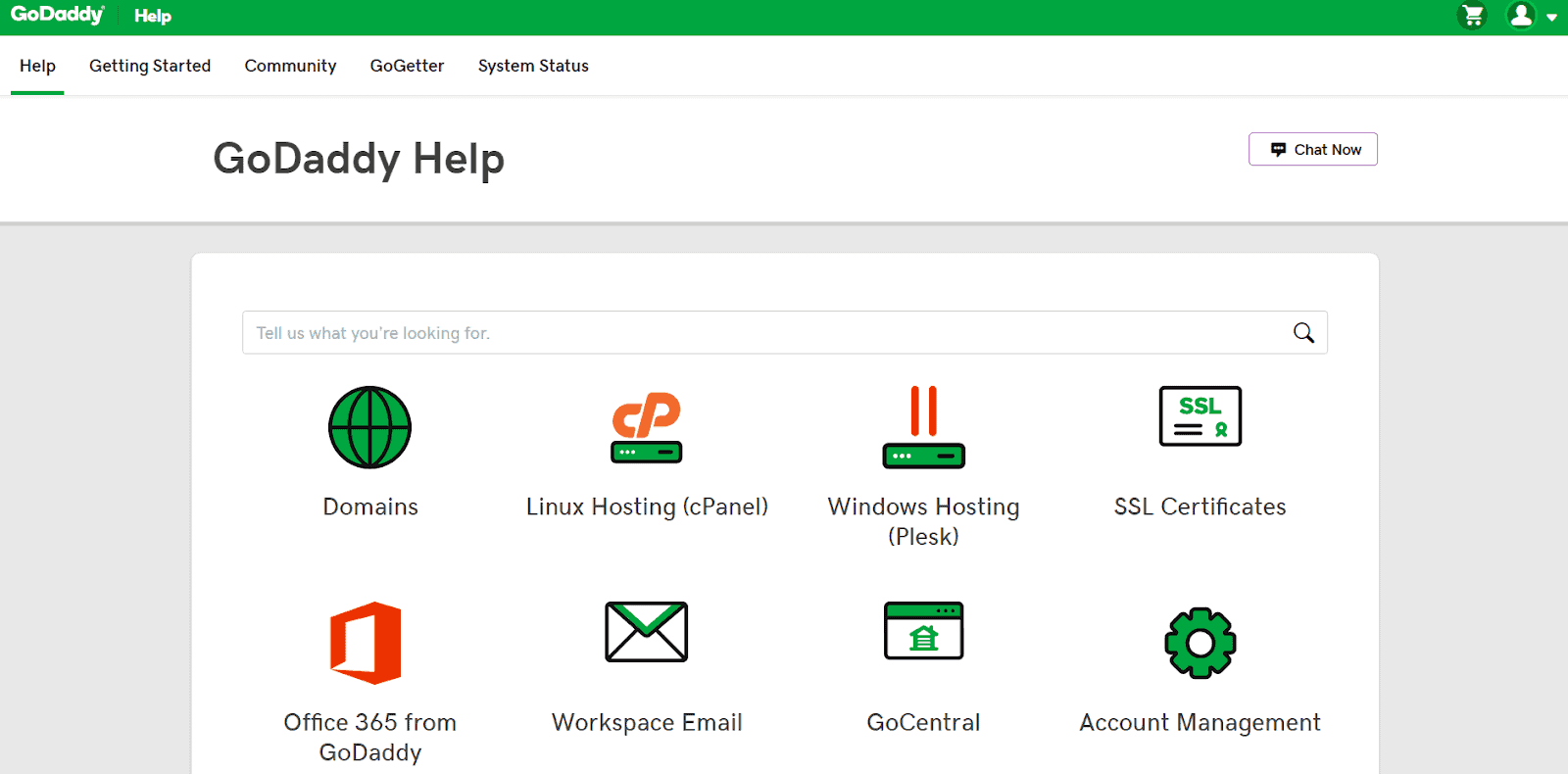The width and height of the screenshot is (1568, 774).
Task: Open the GoCentral browser icon
Action: [923, 631]
